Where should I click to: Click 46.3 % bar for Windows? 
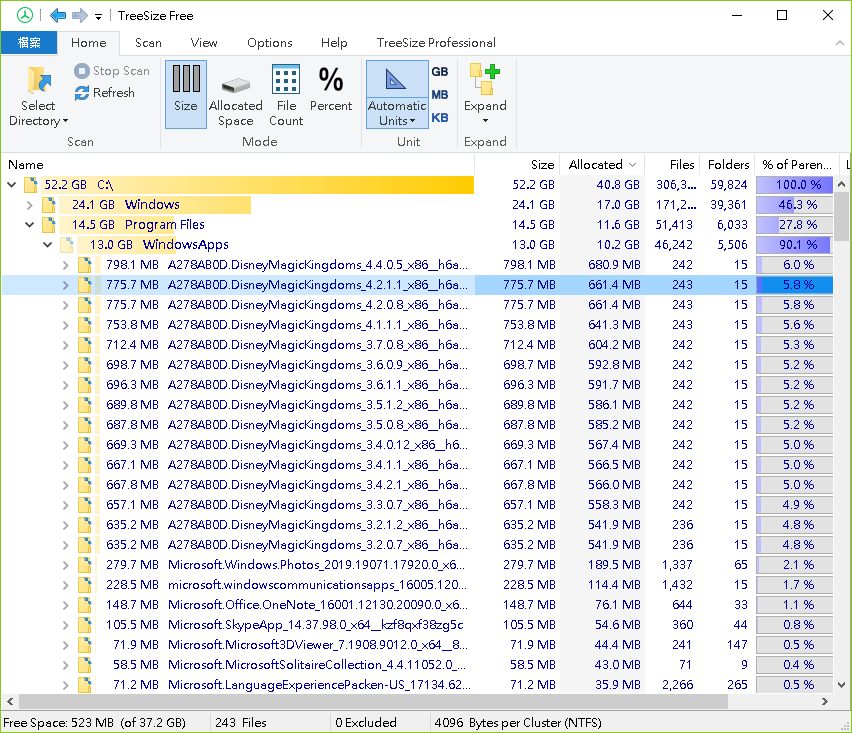pyautogui.click(x=794, y=205)
